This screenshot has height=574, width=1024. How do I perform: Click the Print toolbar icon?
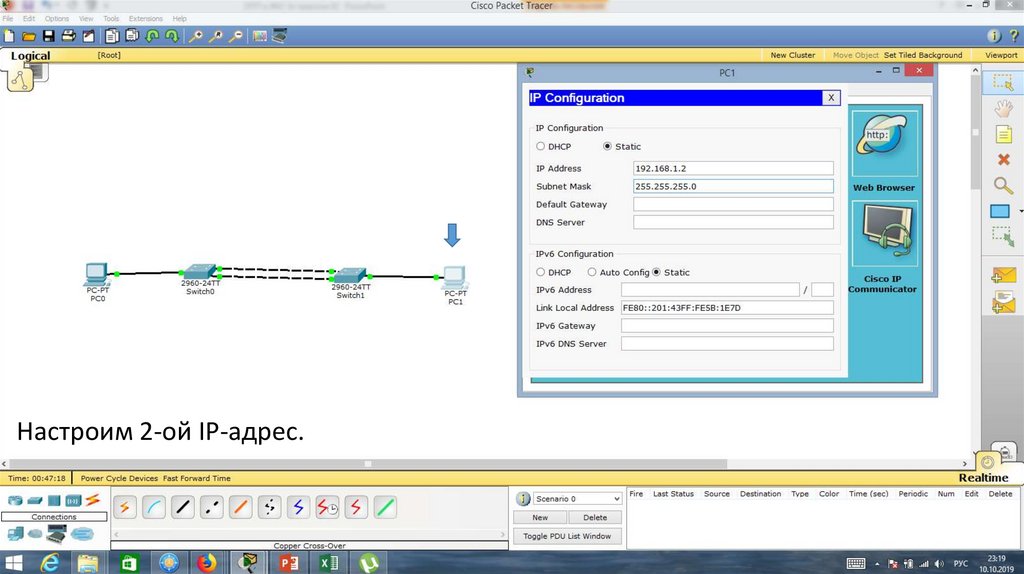coord(69,37)
